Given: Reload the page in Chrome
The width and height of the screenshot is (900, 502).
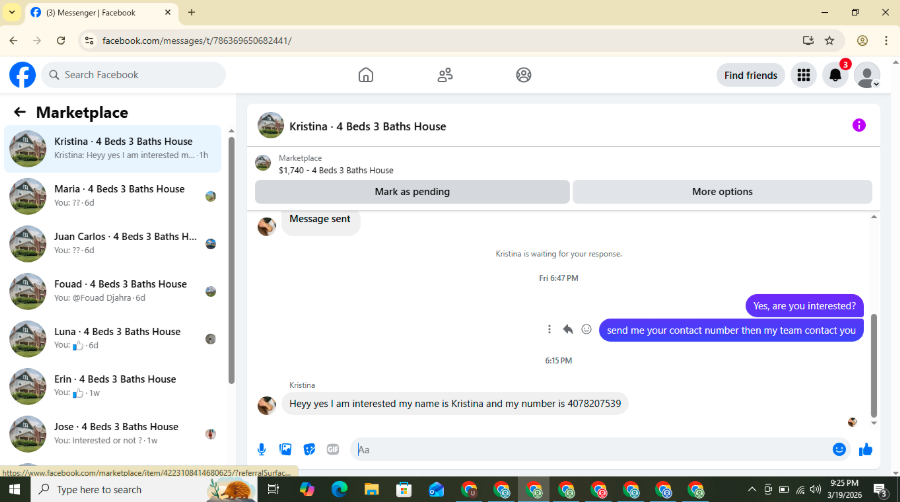Looking at the screenshot, I should (x=61, y=41).
